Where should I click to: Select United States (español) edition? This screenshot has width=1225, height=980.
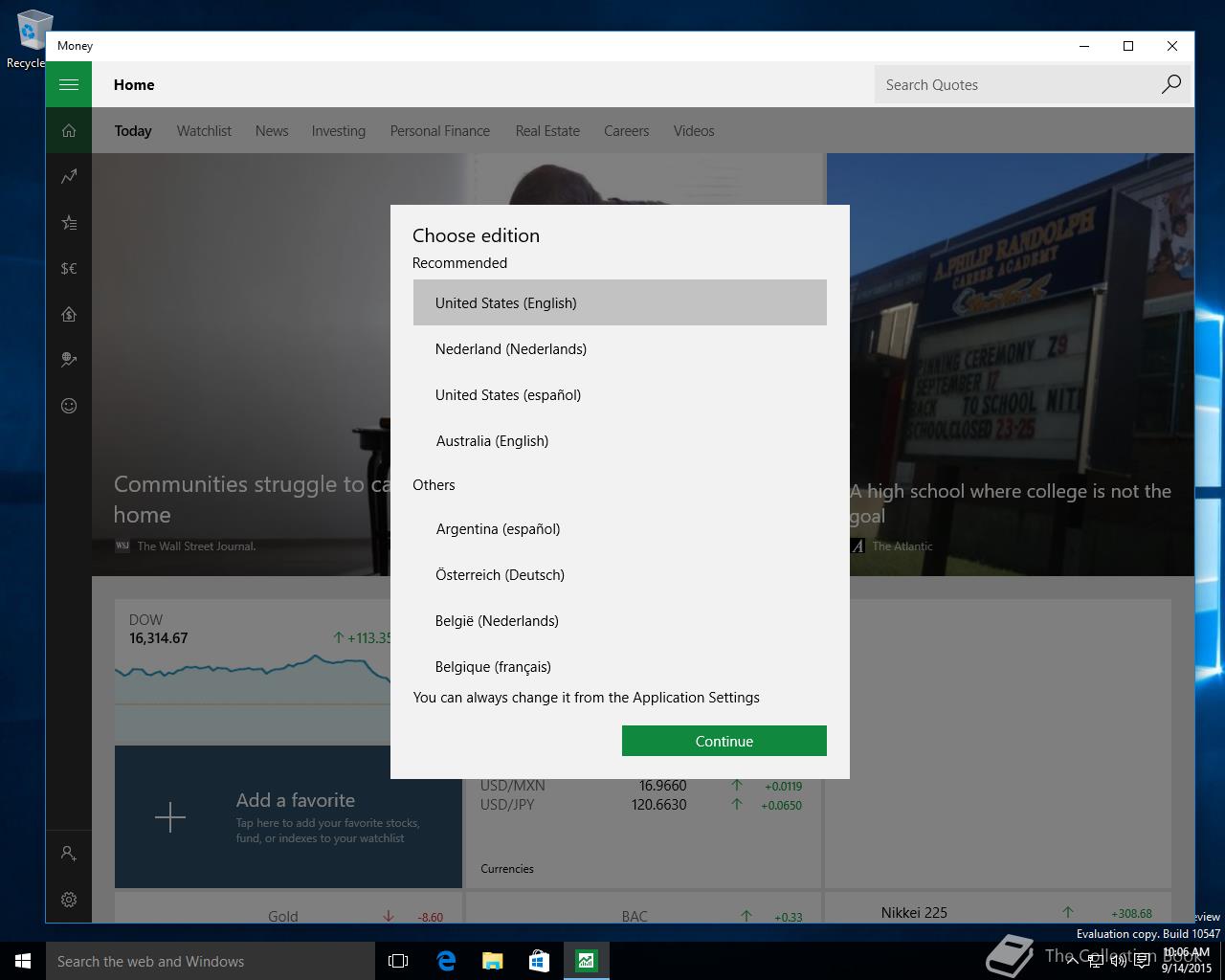pyautogui.click(x=620, y=394)
